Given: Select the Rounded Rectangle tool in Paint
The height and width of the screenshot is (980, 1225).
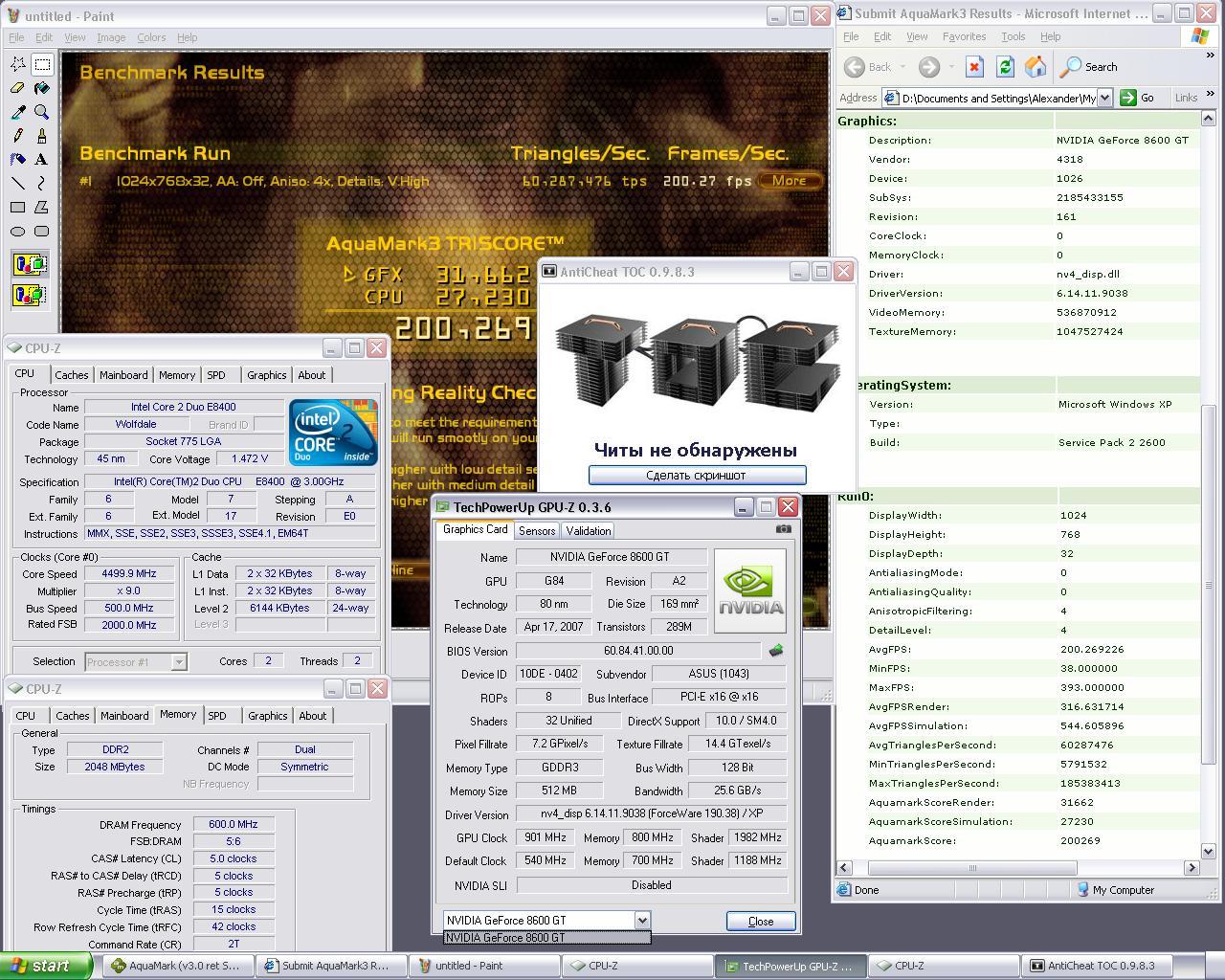Looking at the screenshot, I should (x=42, y=231).
